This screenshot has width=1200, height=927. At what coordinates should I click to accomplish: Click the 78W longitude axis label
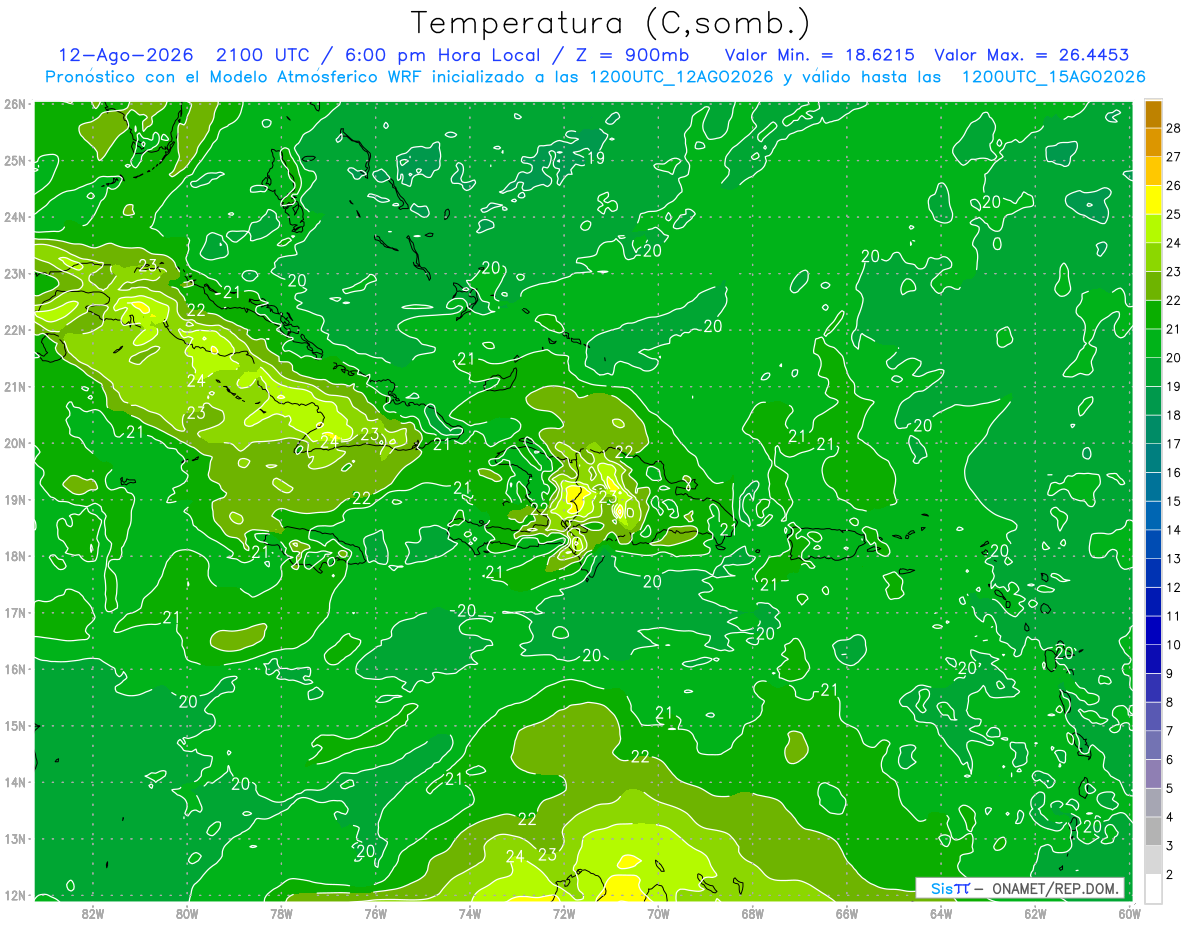point(281,912)
